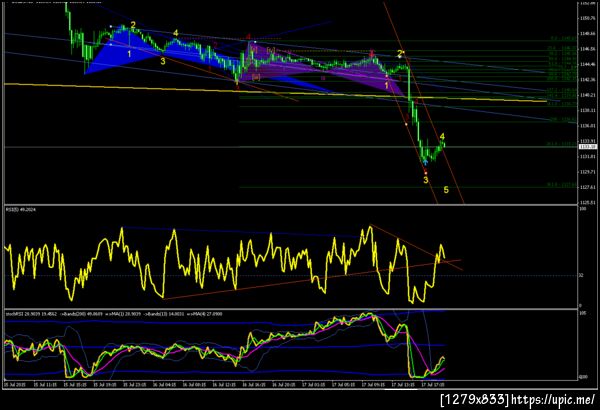Click the 1129.71 price axis label
This screenshot has width=600, height=410.
(x=588, y=172)
